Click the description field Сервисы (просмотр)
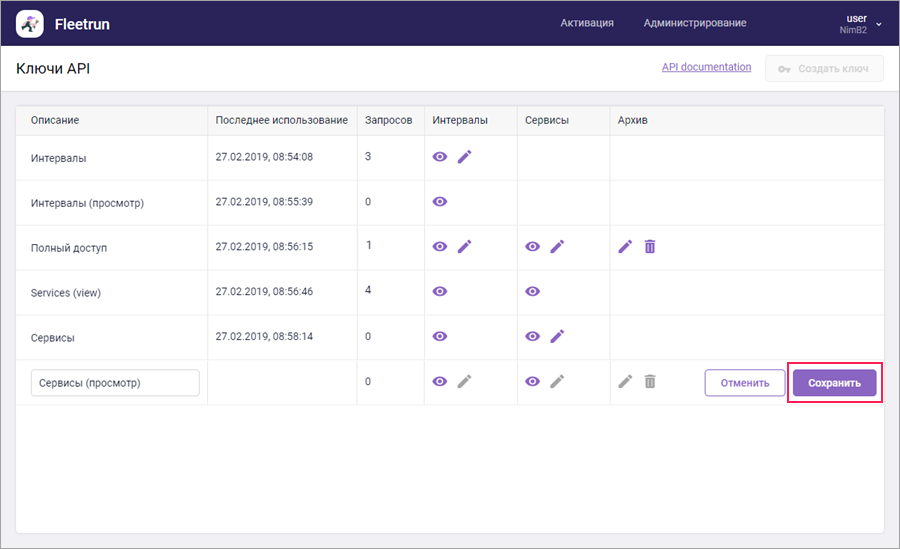900x549 pixels. pos(115,383)
